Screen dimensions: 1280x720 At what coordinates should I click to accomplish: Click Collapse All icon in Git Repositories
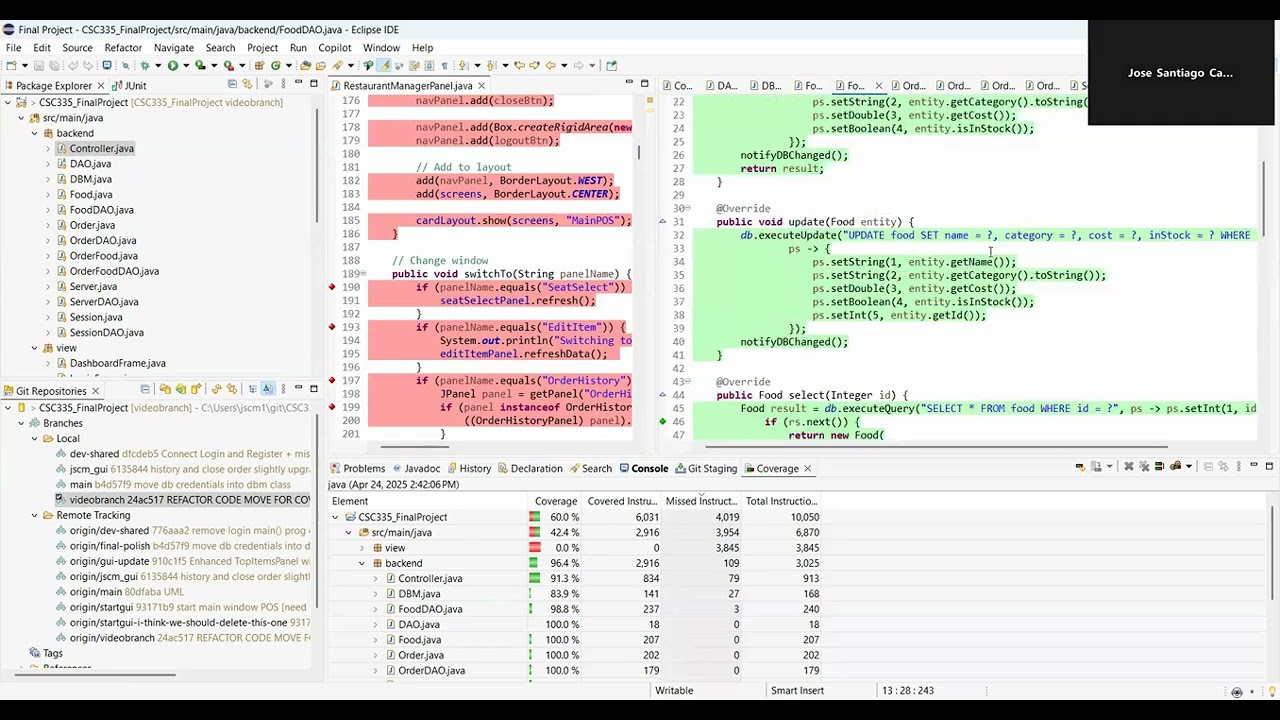coord(145,389)
